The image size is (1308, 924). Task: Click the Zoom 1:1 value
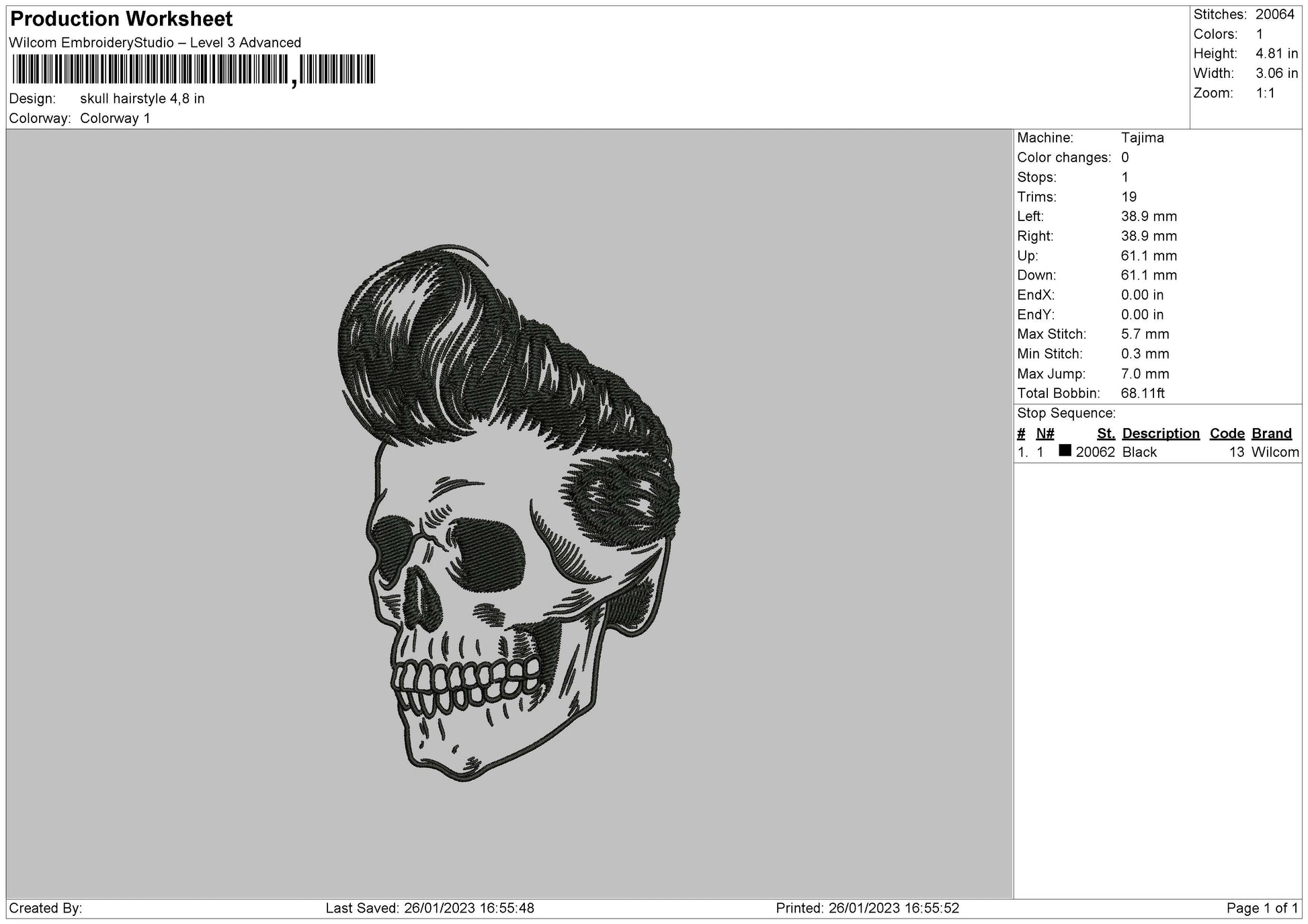1265,93
